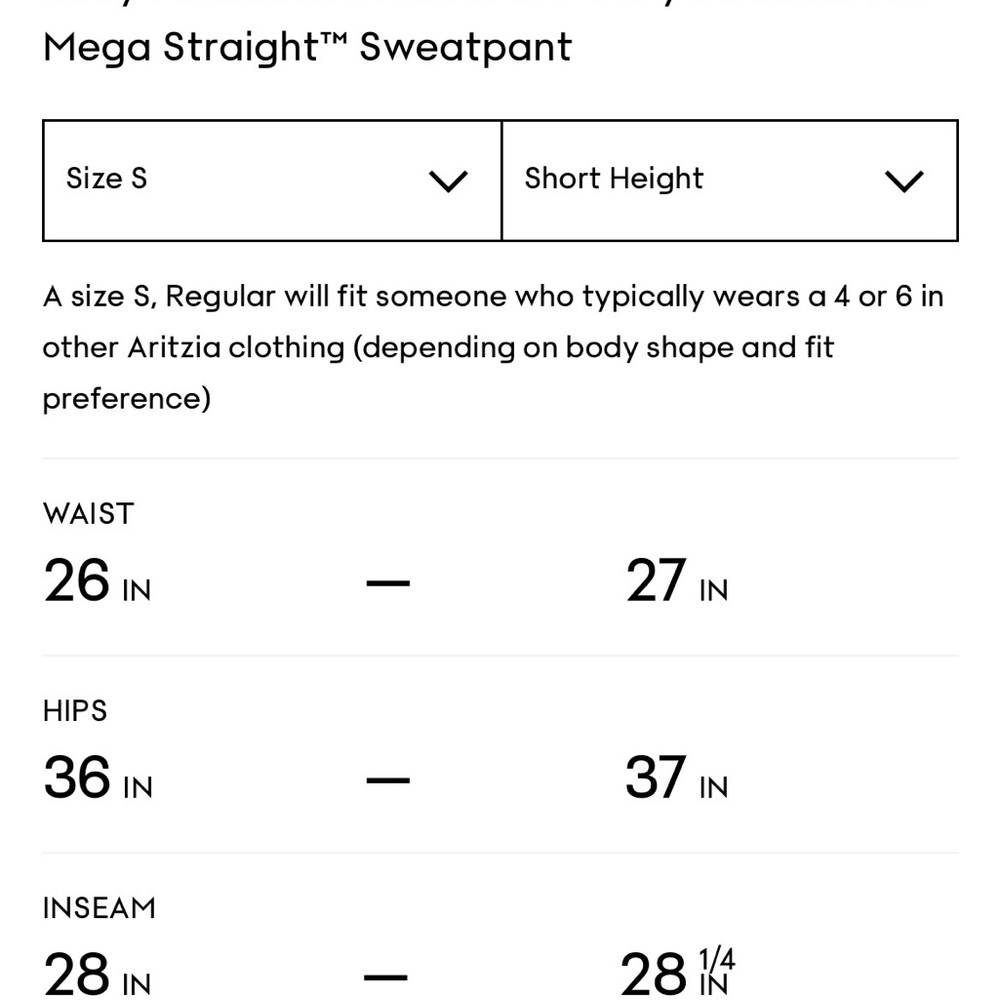Click the 37 IN hips maximum value

677,777
